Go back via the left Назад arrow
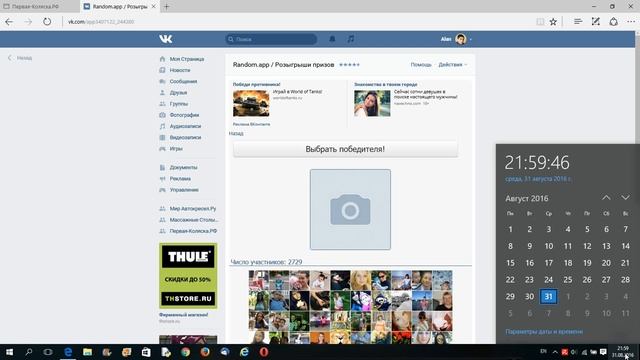The width and height of the screenshot is (640, 360). (x=20, y=58)
